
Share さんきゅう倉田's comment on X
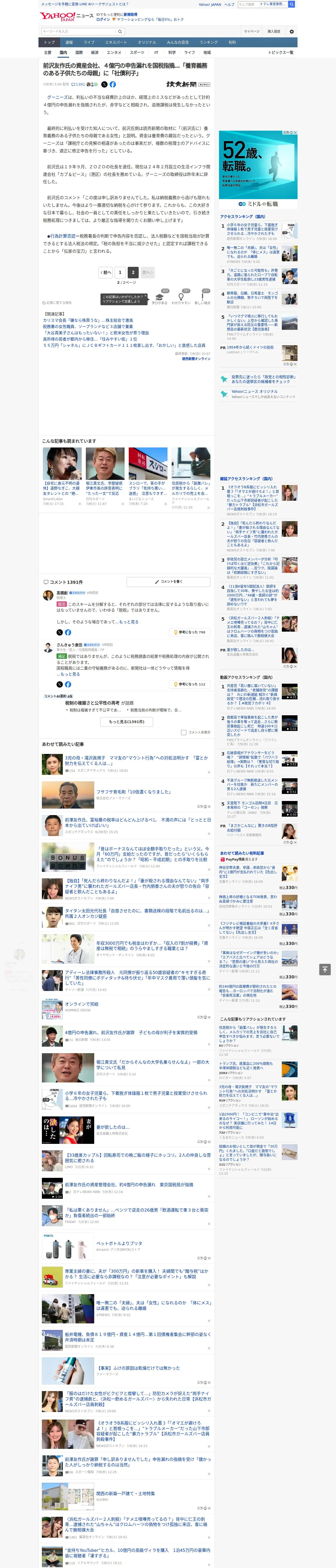pyautogui.click(x=59, y=684)
